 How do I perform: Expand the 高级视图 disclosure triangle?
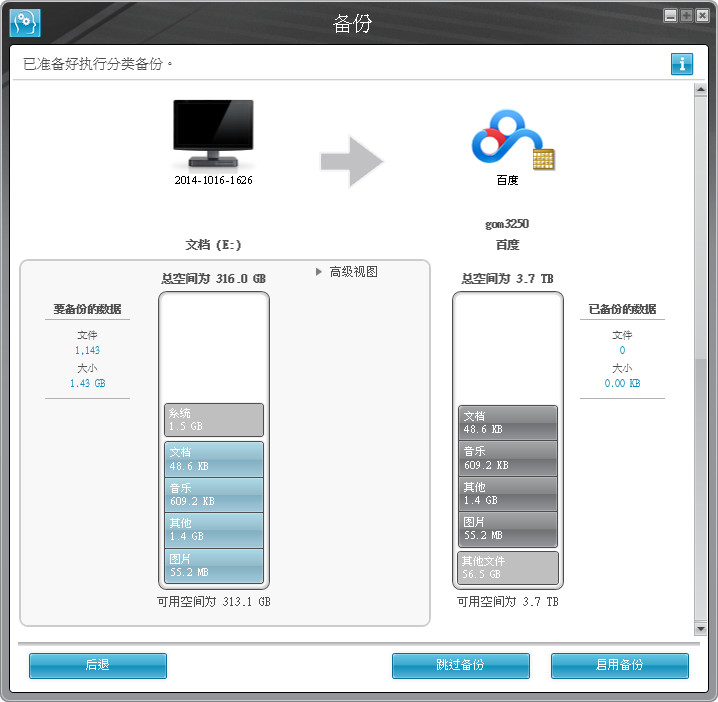(319, 272)
